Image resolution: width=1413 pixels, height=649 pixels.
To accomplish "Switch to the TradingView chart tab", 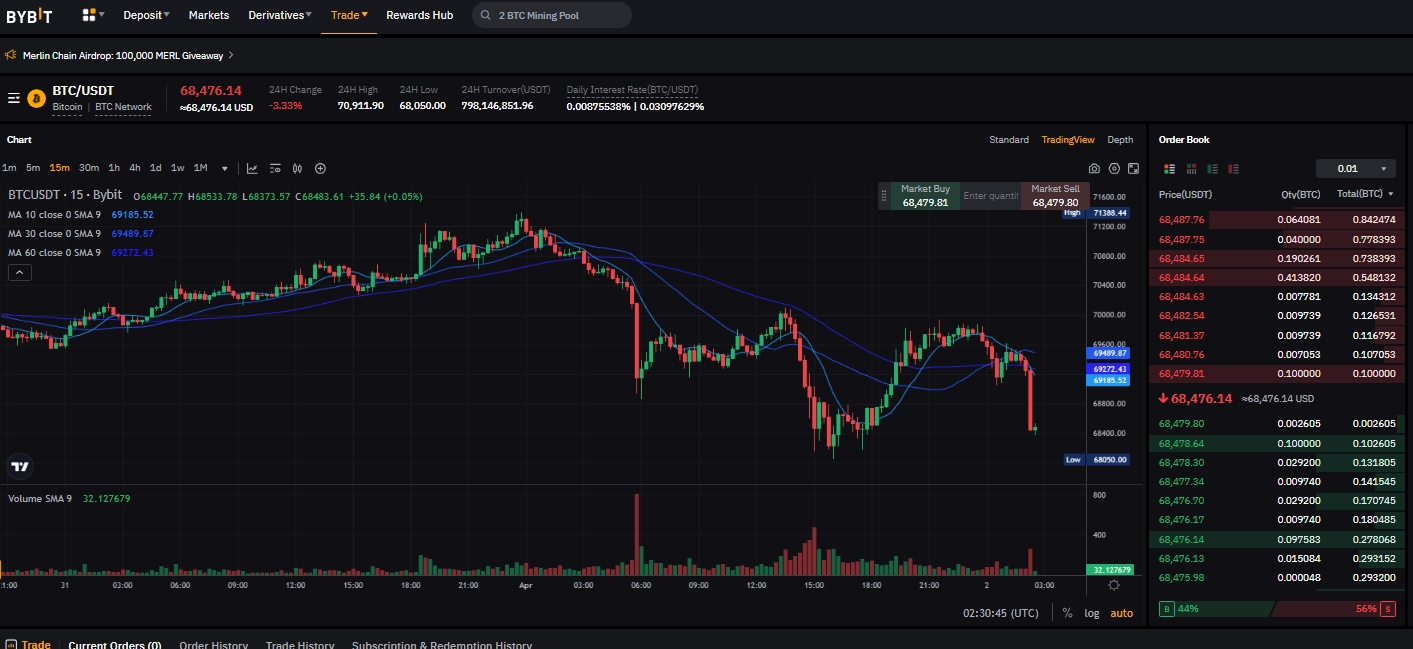I will (1067, 140).
